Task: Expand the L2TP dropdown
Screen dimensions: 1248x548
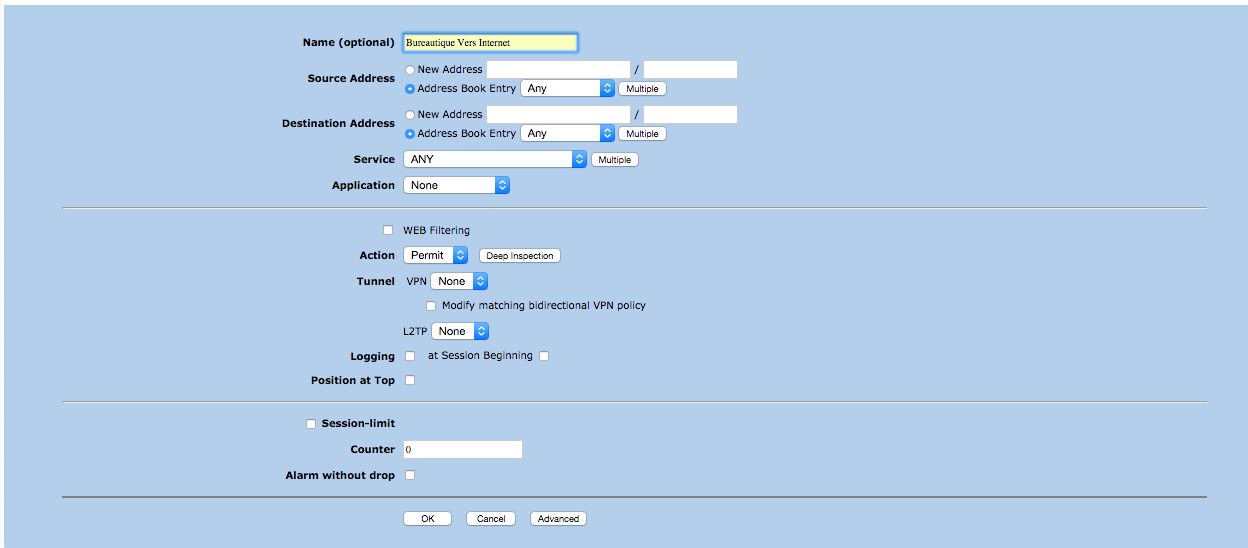Action: (460, 331)
